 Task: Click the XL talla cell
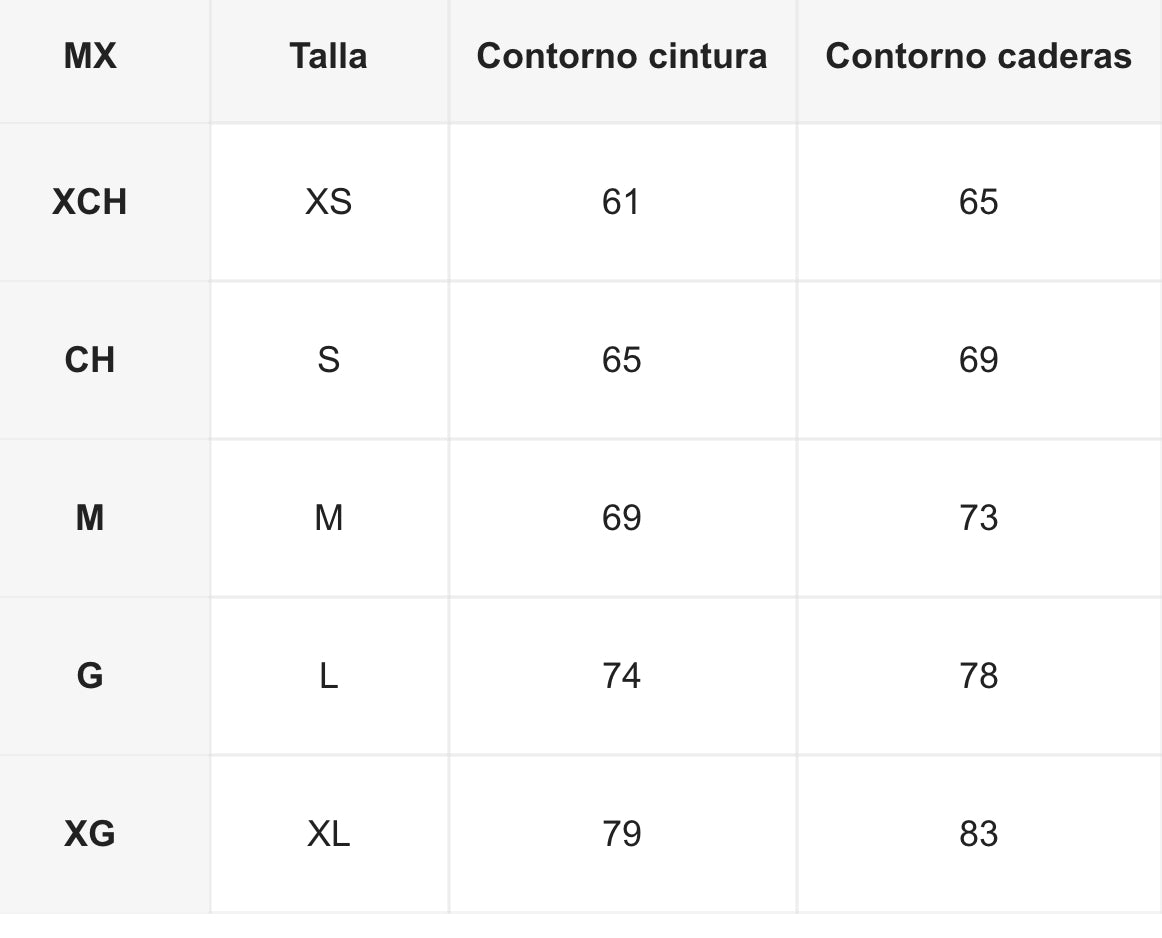[x=328, y=834]
